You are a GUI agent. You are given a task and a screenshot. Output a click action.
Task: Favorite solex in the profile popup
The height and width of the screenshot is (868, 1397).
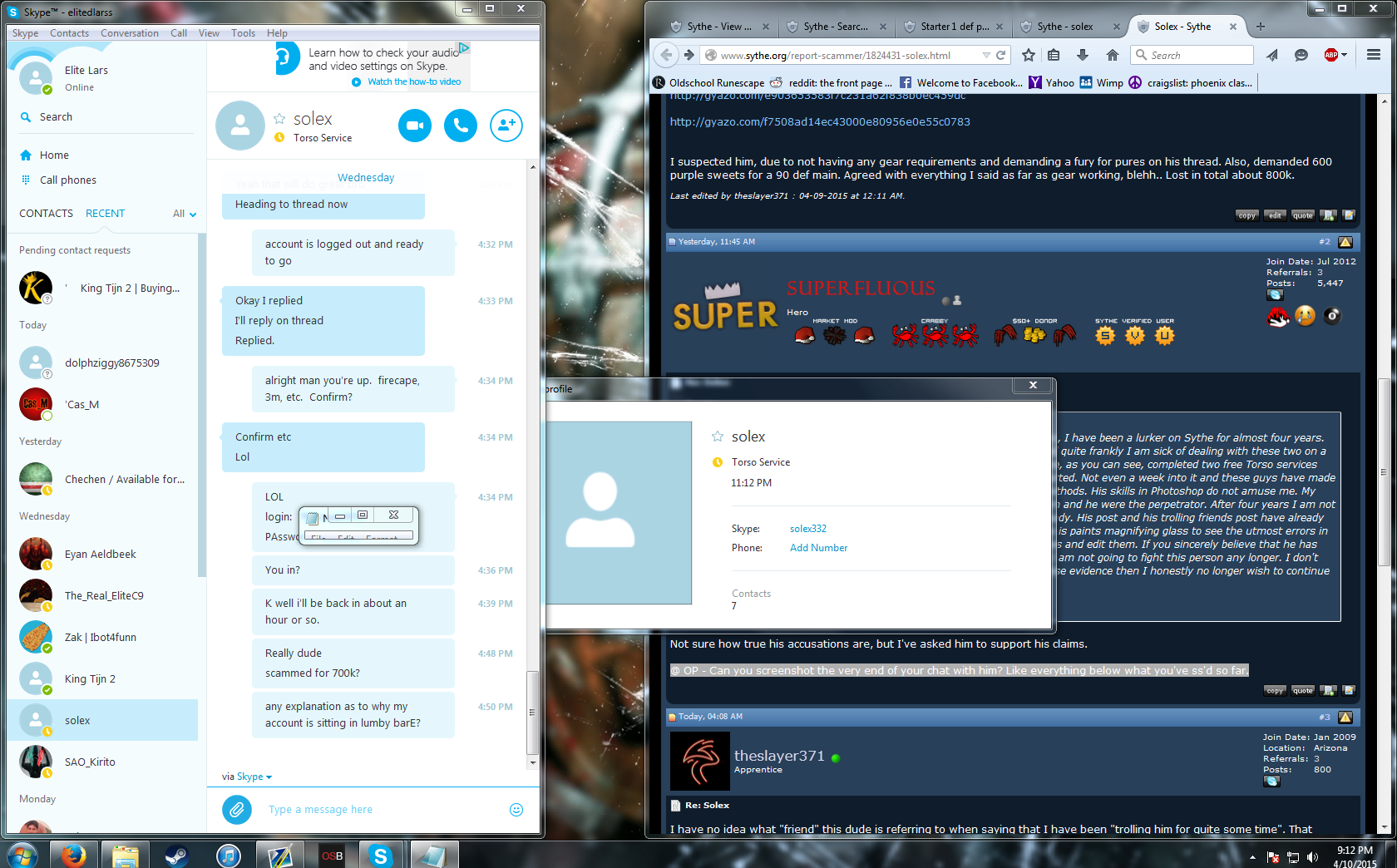[718, 436]
